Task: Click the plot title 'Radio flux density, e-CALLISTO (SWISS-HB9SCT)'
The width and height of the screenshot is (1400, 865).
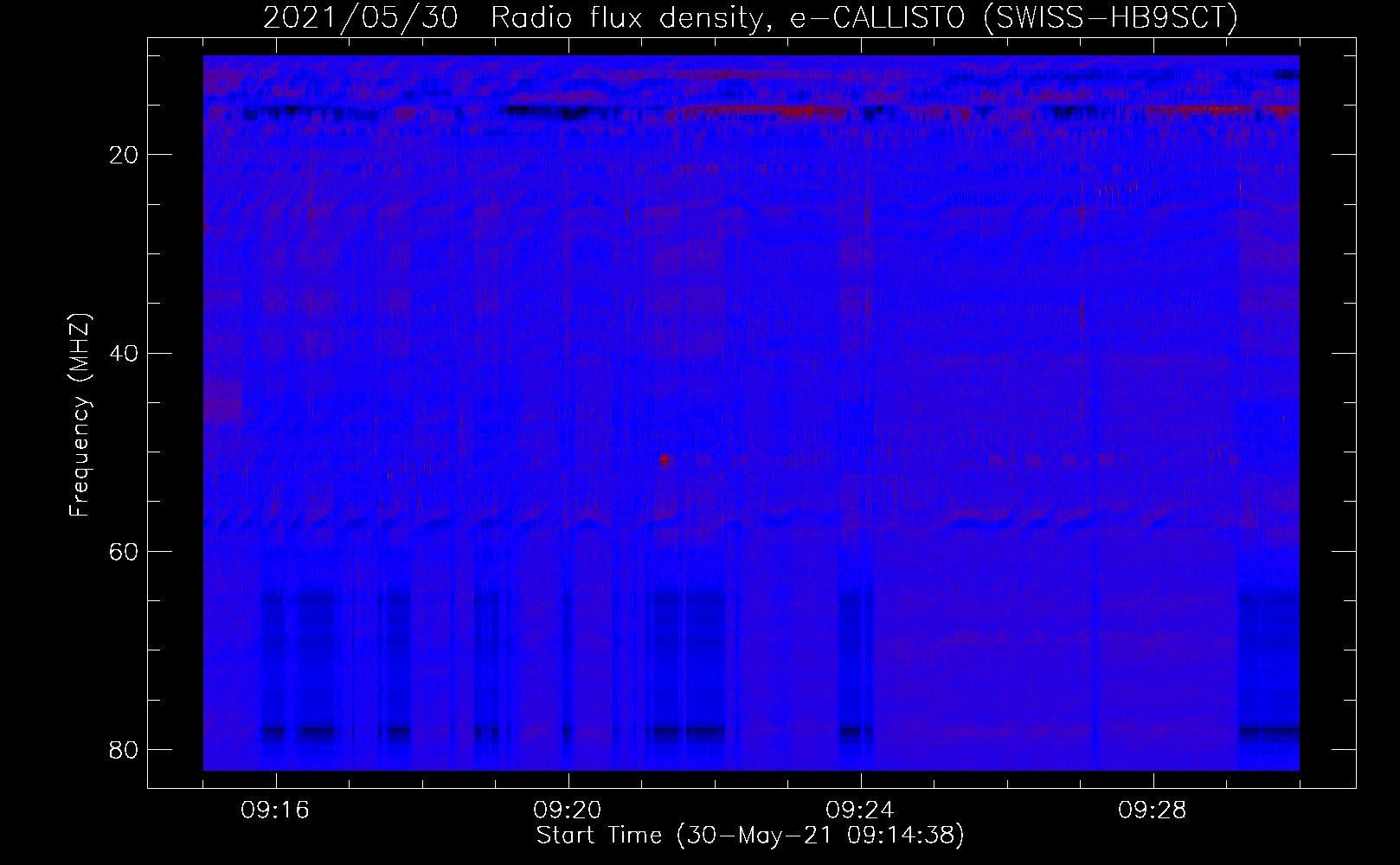Action: [864, 17]
